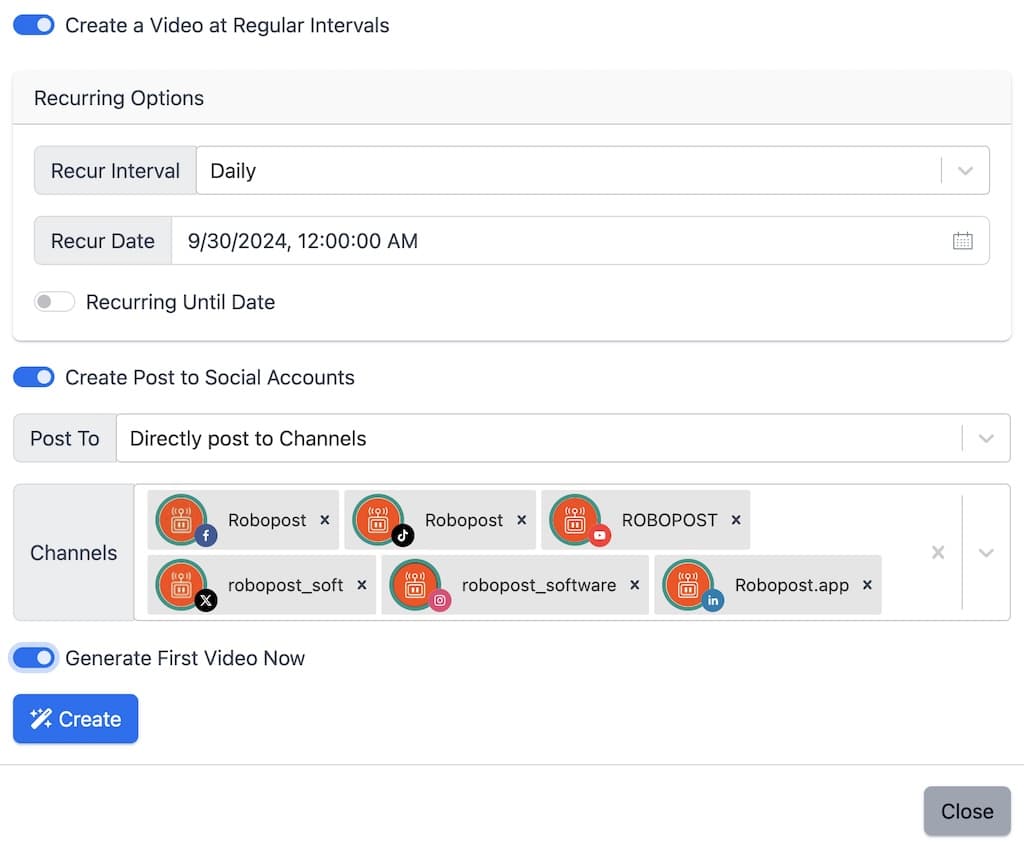Click the robopost_soft channel name
Viewport: 1024px width, 846px height.
tap(285, 585)
